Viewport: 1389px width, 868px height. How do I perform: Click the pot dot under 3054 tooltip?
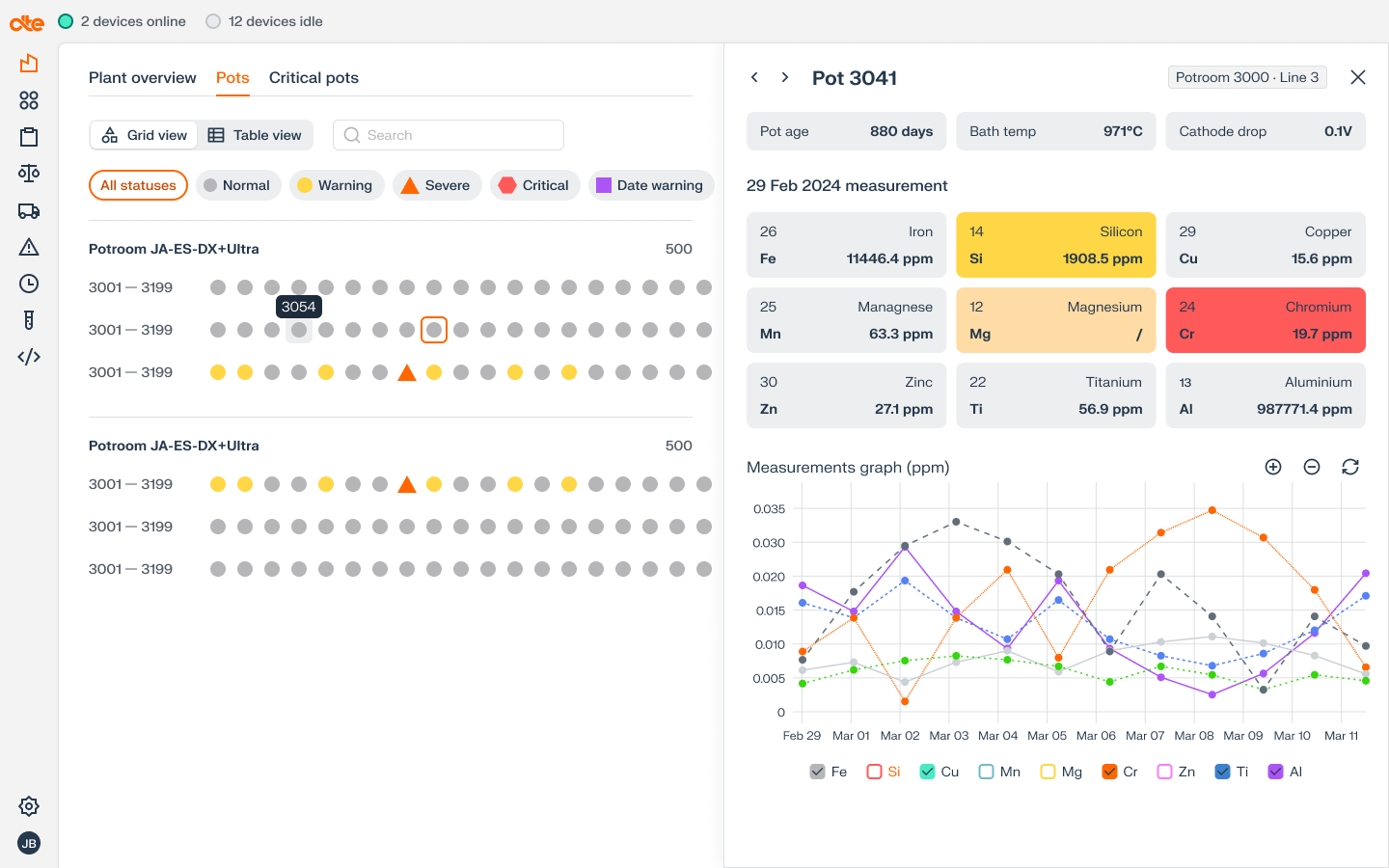click(x=299, y=330)
